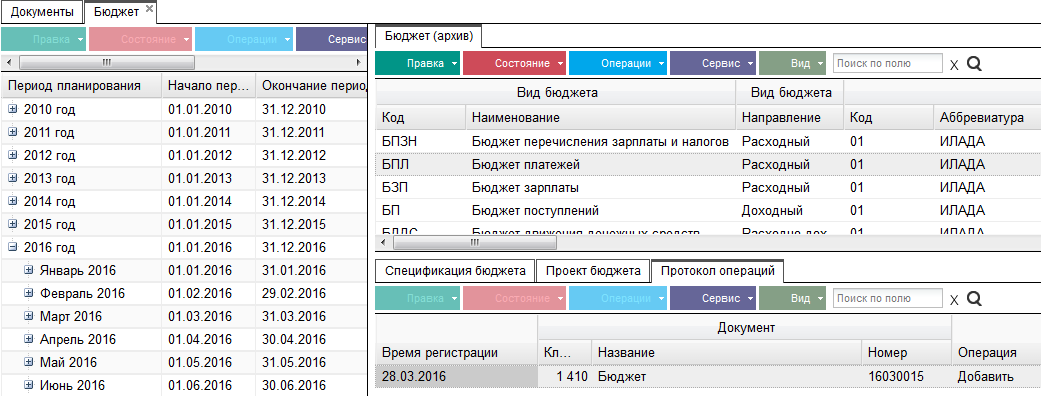
Task: Click the search magnifier icon in Протокол операций toolbar
Action: [x=974, y=299]
